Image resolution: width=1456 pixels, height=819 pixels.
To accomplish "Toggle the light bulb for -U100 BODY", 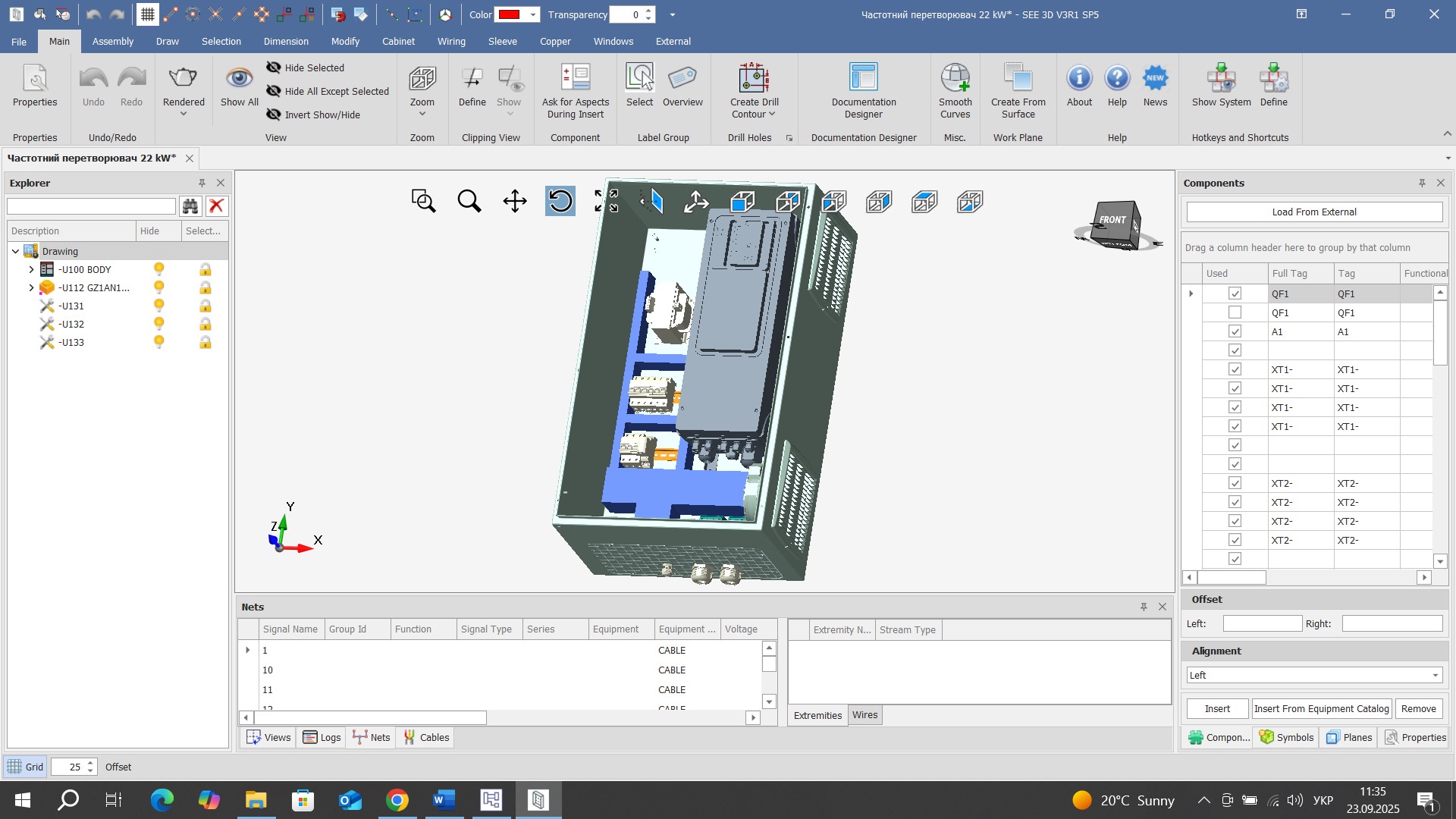I will click(x=158, y=269).
